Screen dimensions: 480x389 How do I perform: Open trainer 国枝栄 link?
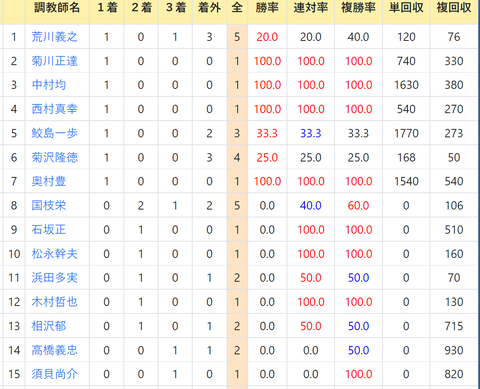49,205
